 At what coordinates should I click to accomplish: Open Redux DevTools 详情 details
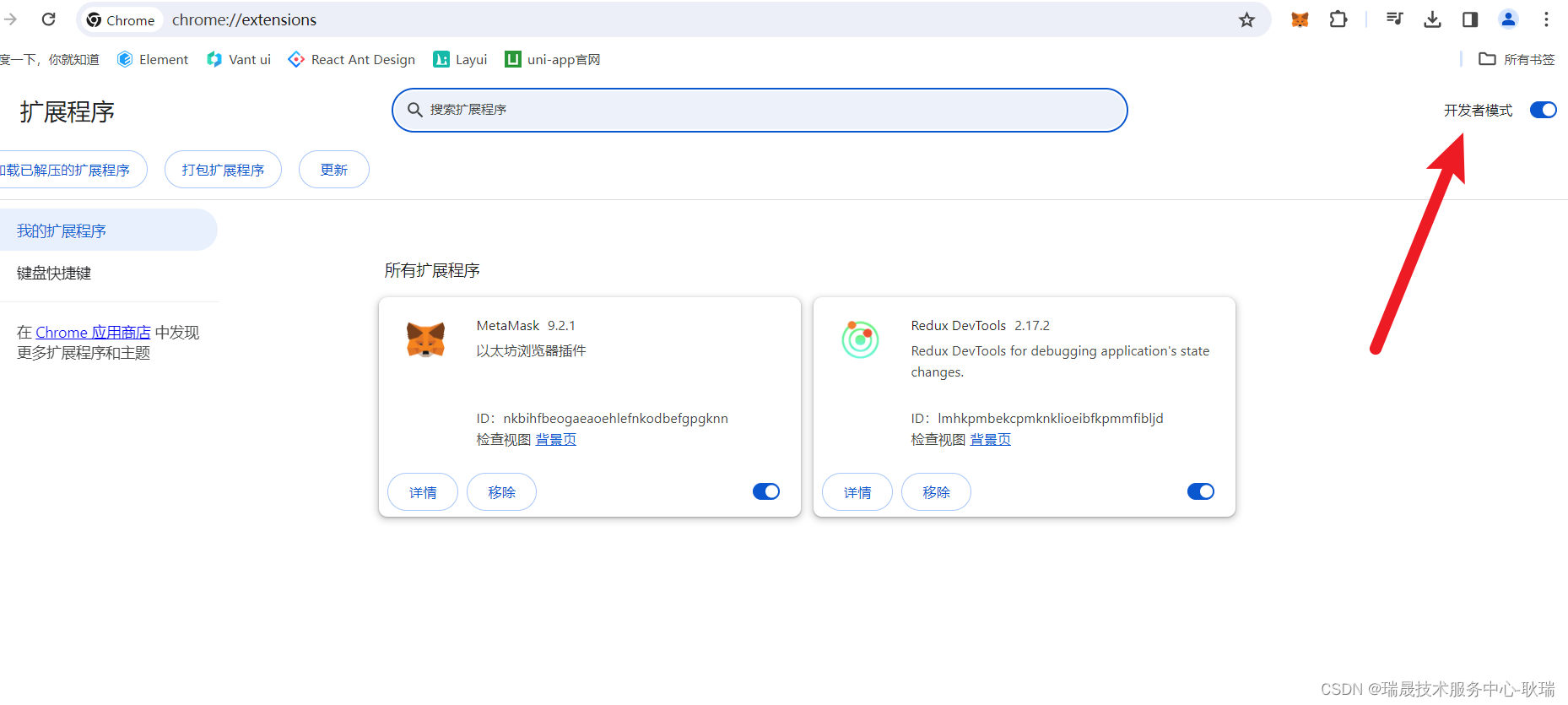pyautogui.click(x=857, y=492)
